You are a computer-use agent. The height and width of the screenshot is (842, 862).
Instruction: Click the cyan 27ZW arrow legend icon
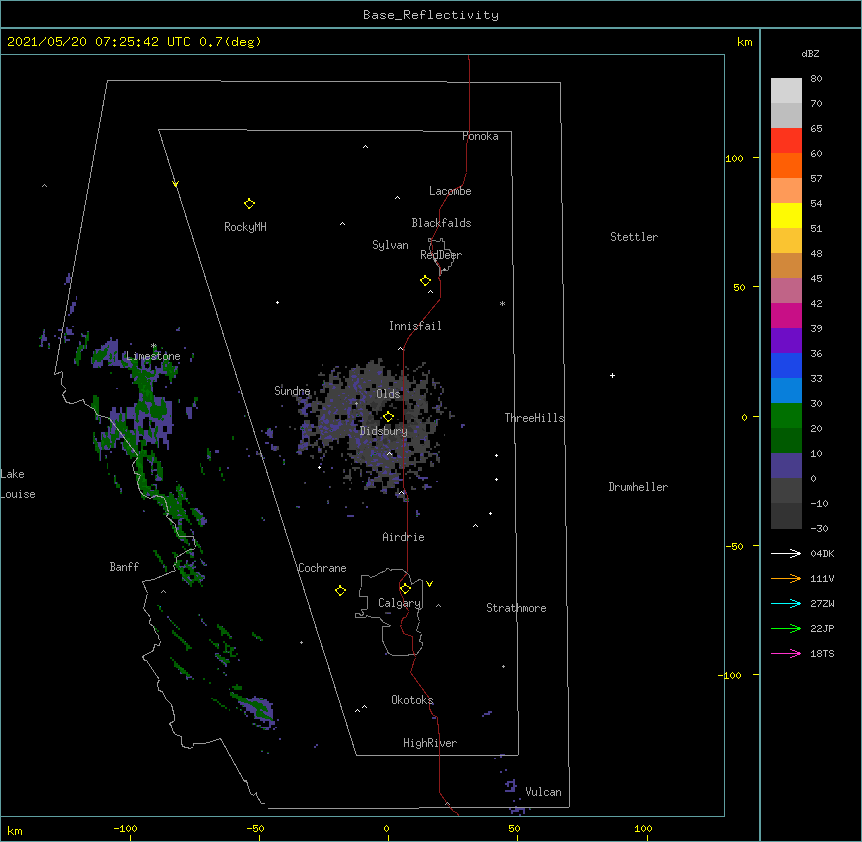tap(786, 603)
